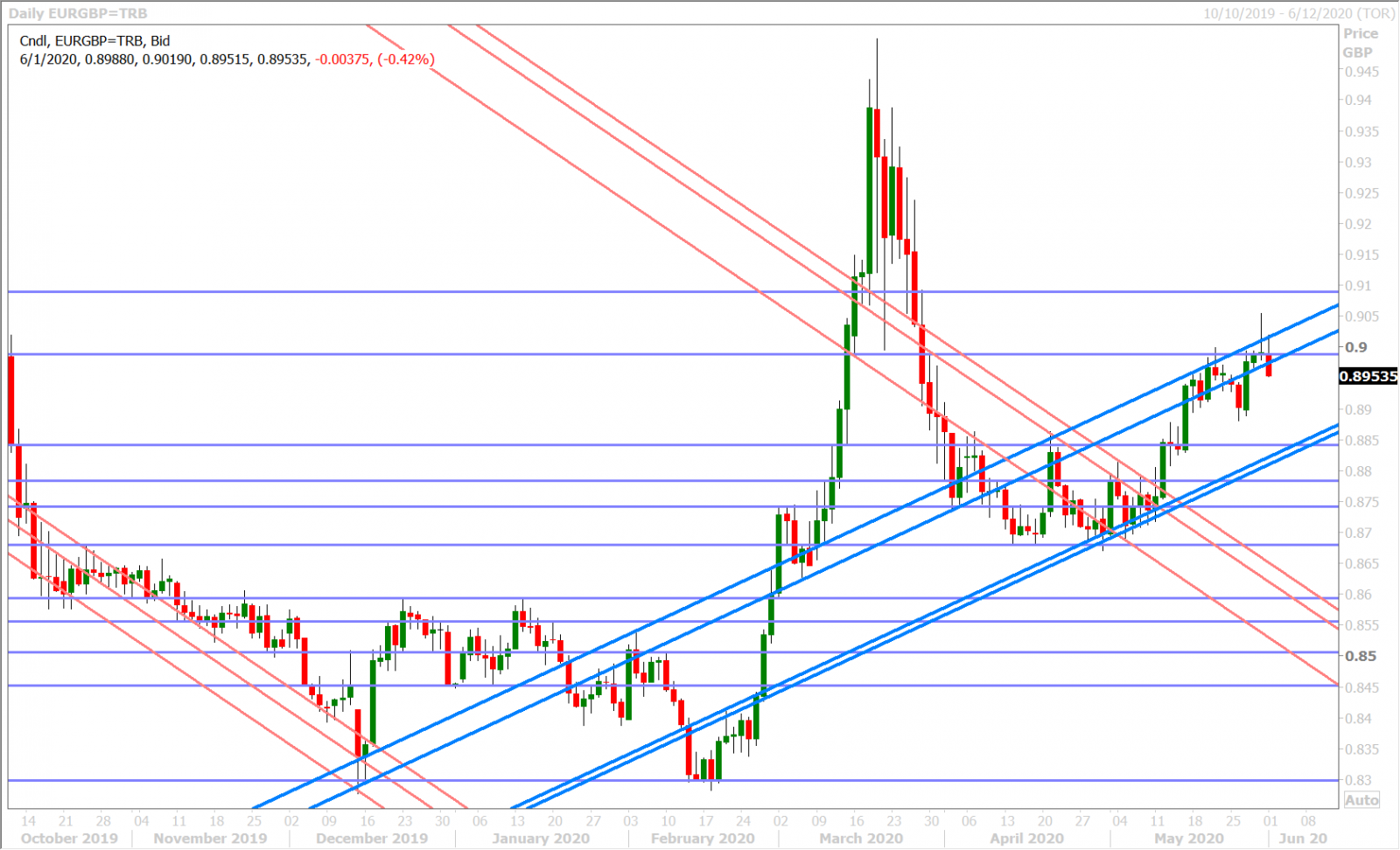Viewport: 1400px width, 850px height.
Task: Click the March 2020 month label
Action: pos(861,839)
